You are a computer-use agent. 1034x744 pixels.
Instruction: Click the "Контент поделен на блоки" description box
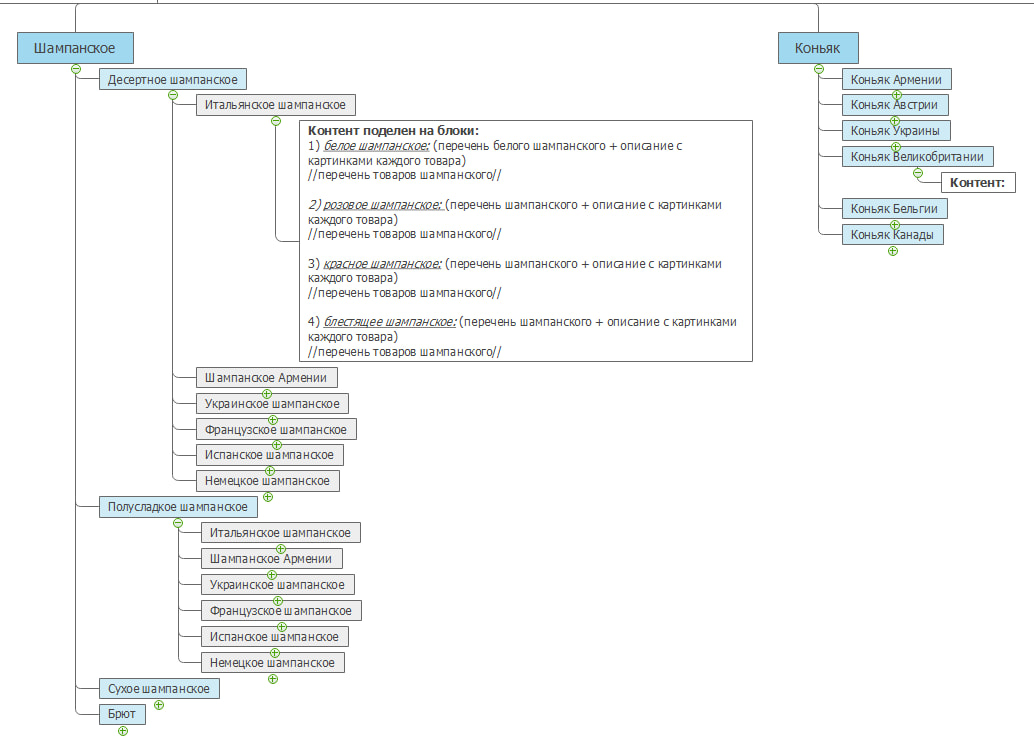[525, 240]
